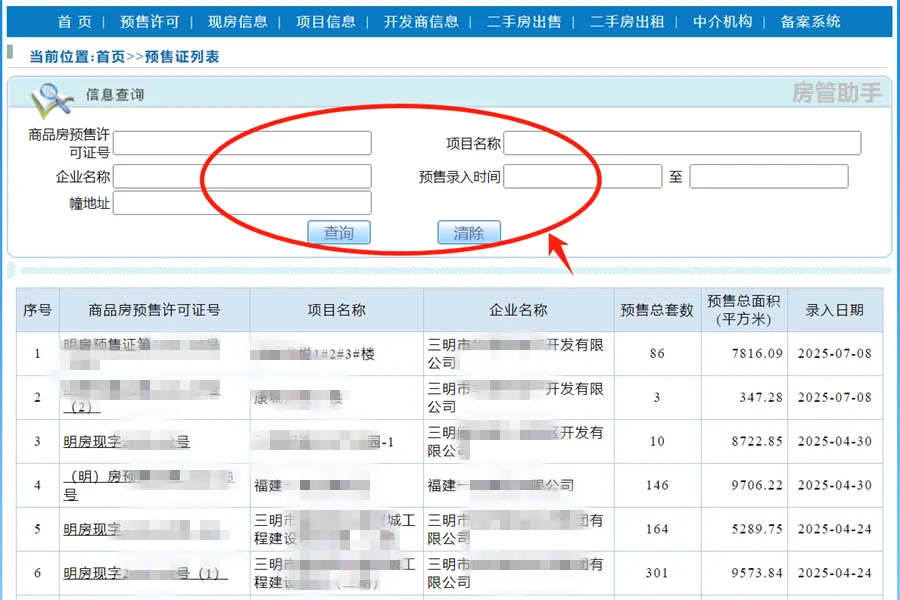
Task: Click the 首页 breadcrumb link
Action: pyautogui.click(x=110, y=57)
